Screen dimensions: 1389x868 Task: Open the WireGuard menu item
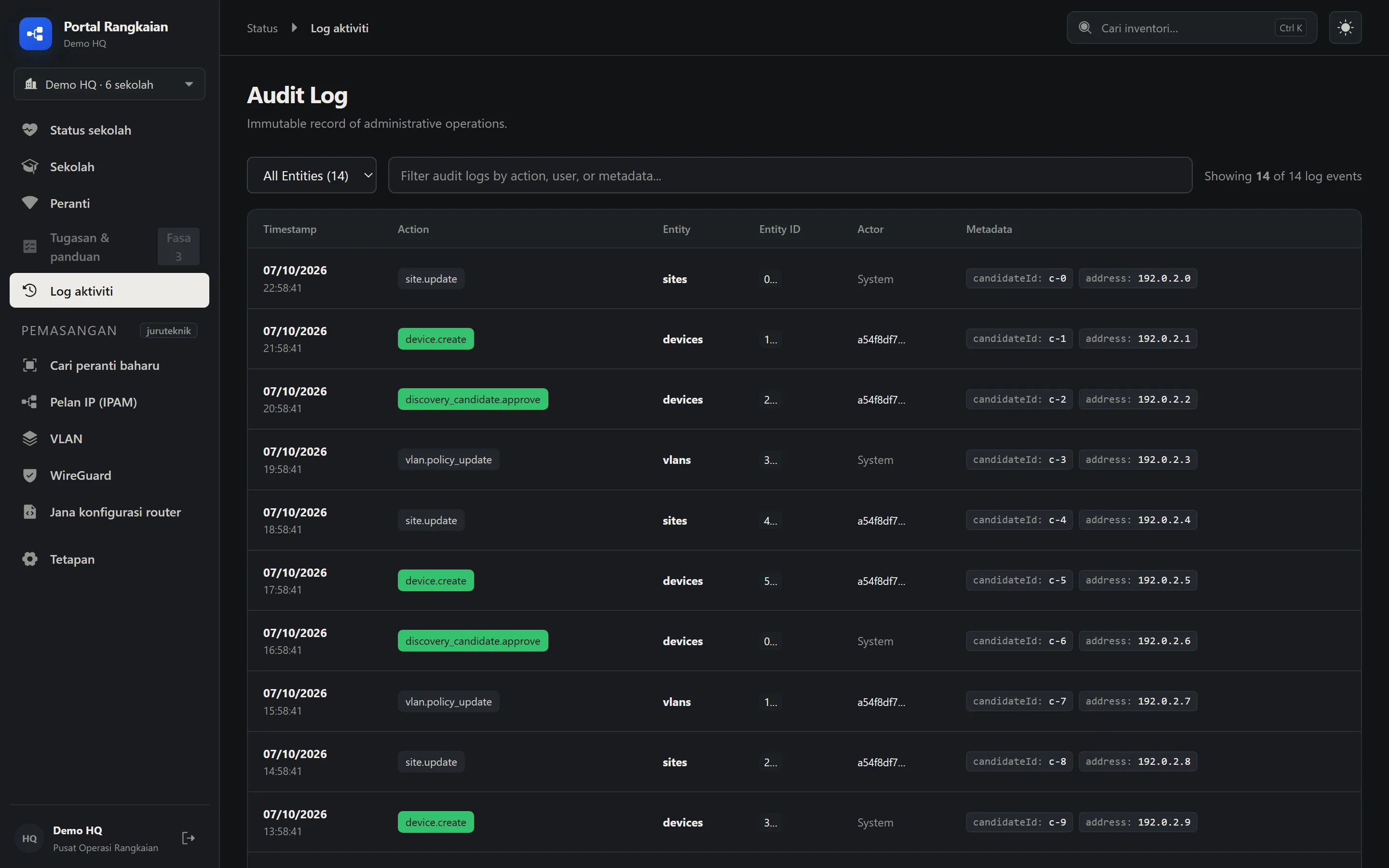tap(109, 475)
